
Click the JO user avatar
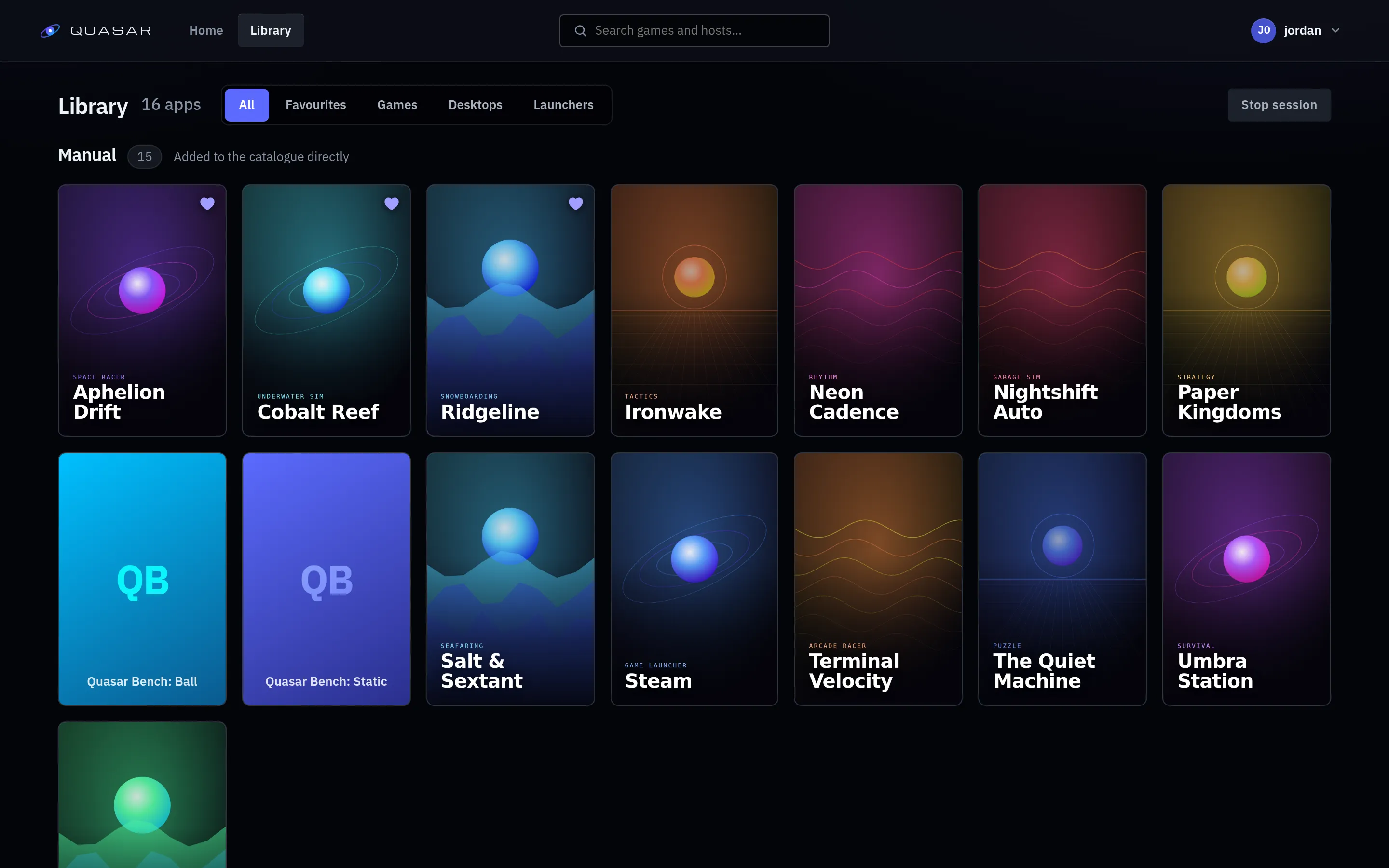click(x=1263, y=30)
